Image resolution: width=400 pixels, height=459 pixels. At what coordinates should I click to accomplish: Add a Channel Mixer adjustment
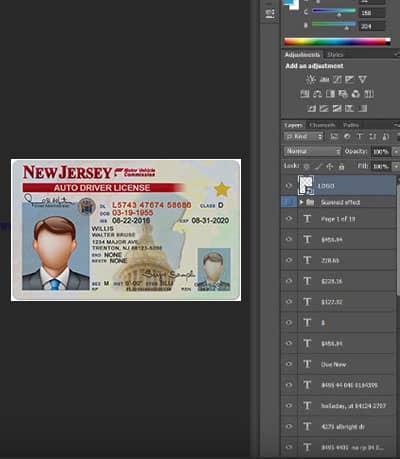(x=356, y=94)
